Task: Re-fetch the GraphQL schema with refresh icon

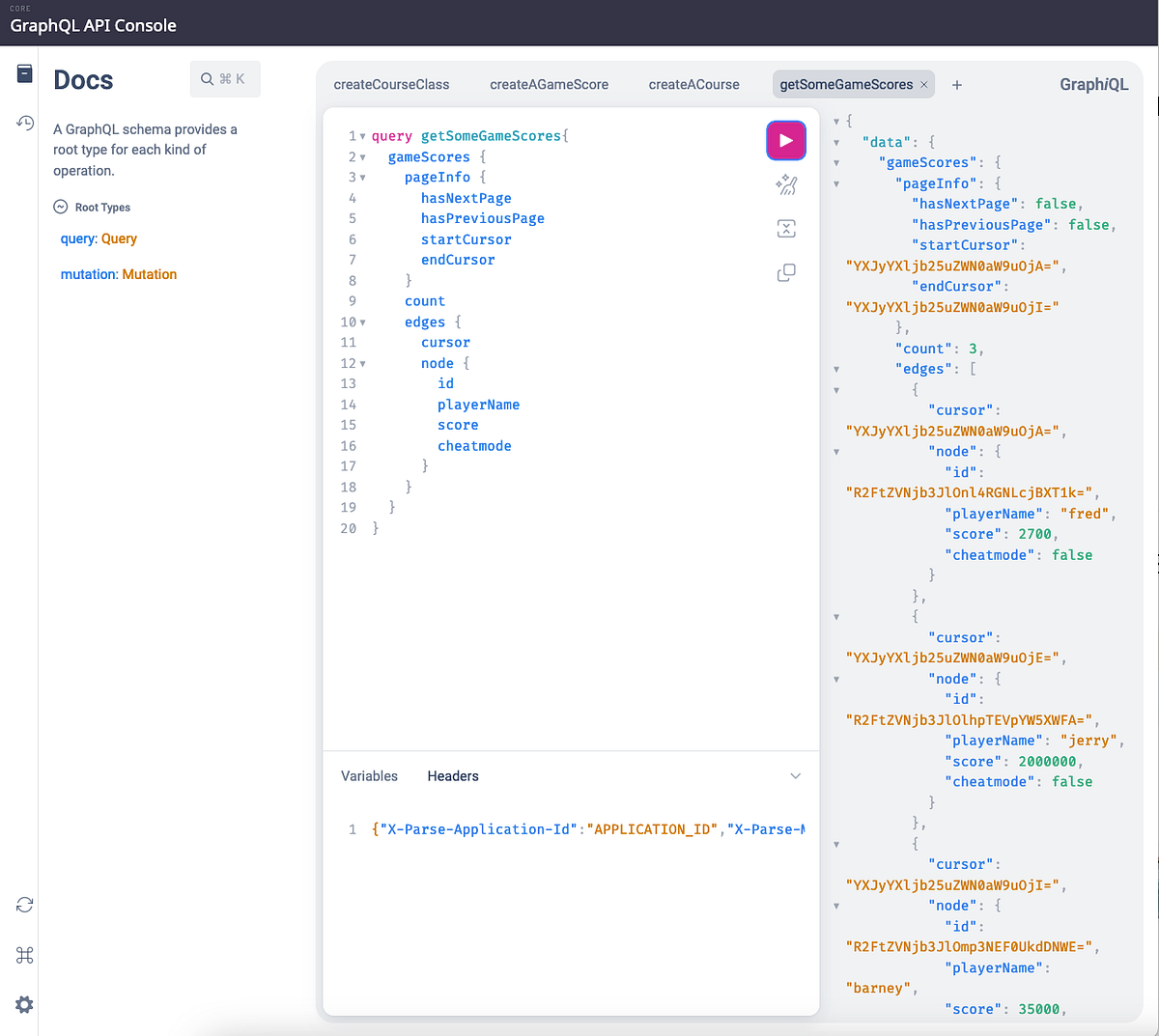Action: point(23,905)
